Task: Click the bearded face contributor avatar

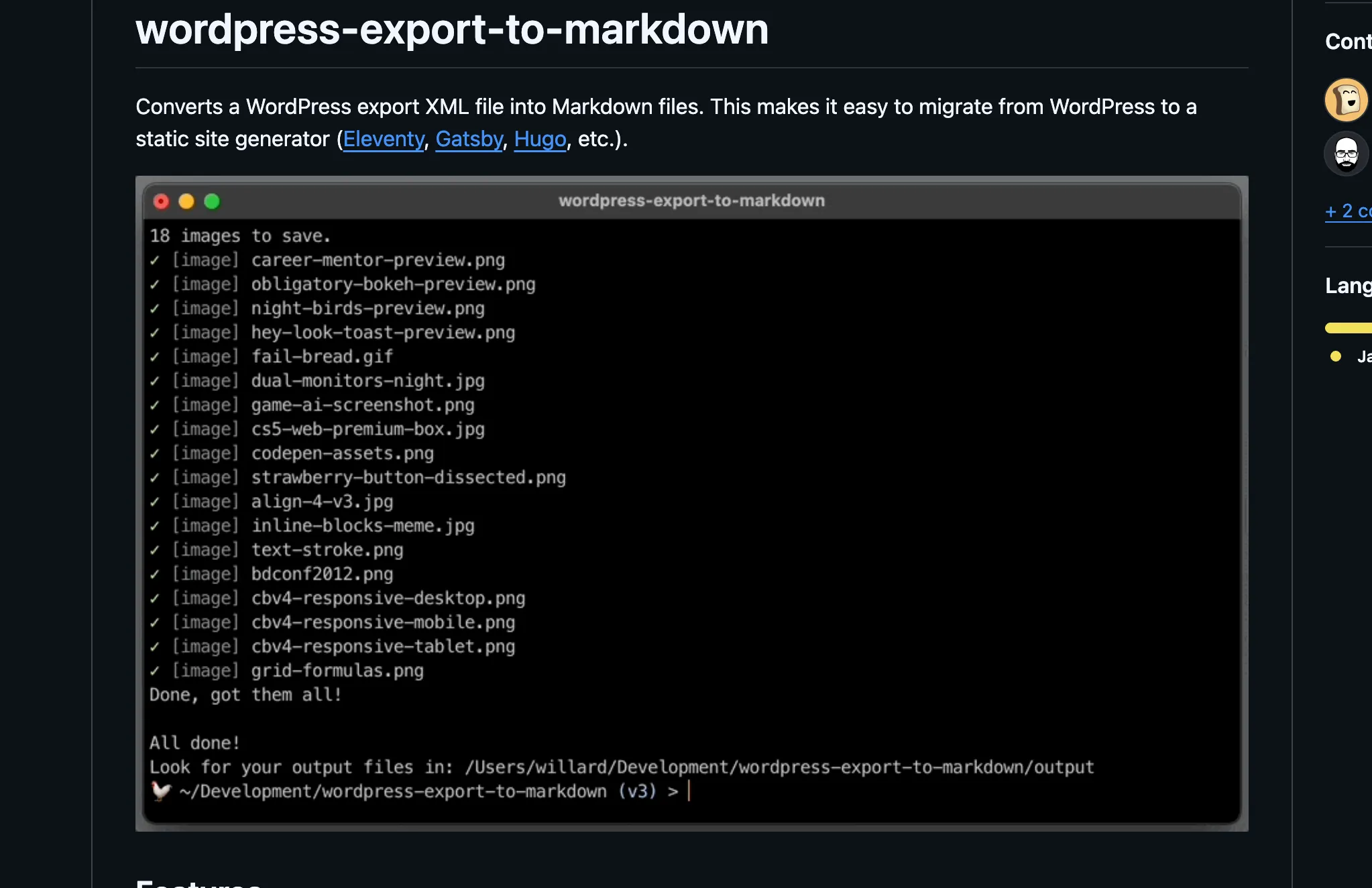Action: [1347, 154]
